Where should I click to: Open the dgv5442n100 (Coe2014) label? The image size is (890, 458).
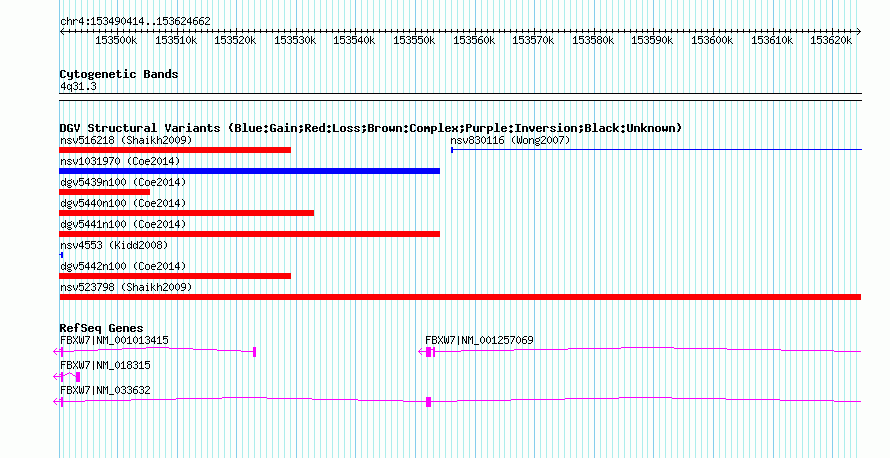coord(123,266)
